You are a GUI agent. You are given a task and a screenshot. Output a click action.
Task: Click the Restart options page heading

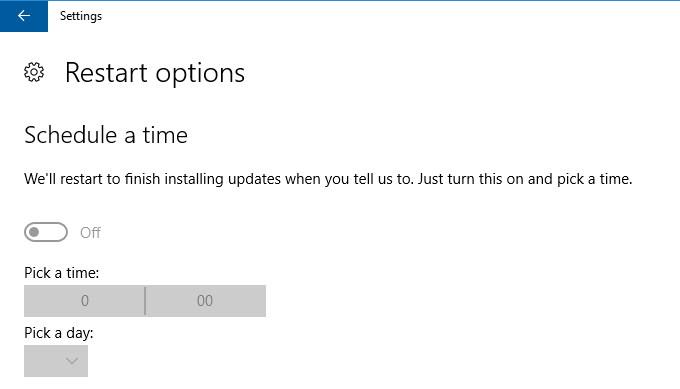point(155,73)
